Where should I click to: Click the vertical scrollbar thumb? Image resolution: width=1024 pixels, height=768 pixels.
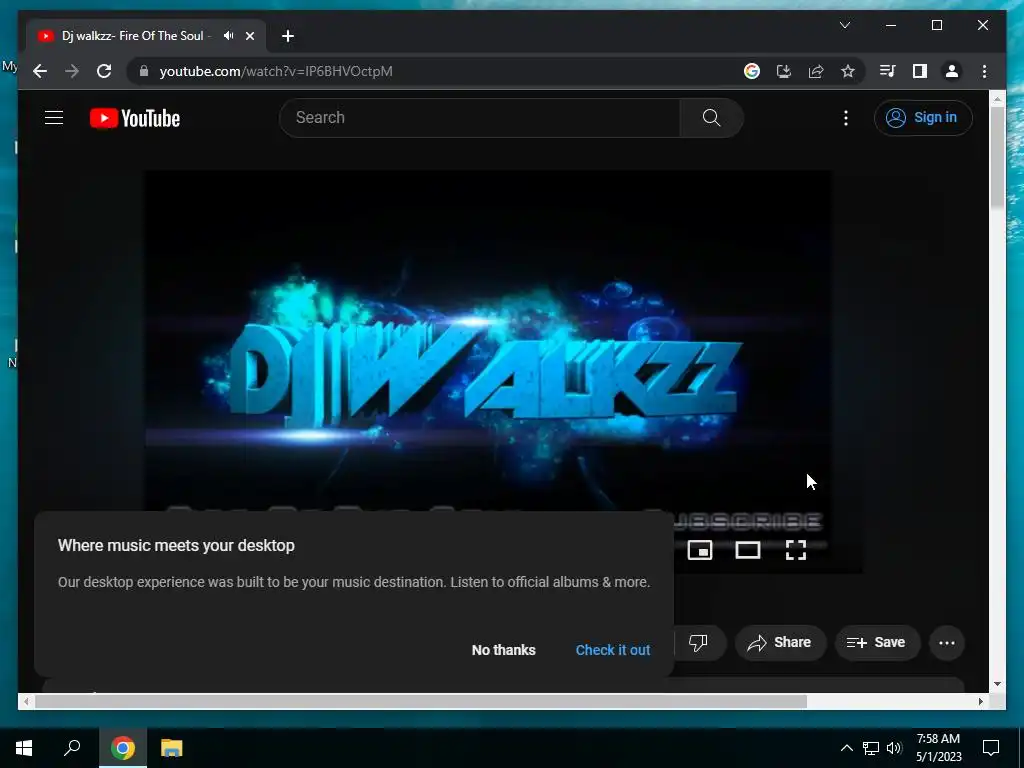[997, 157]
